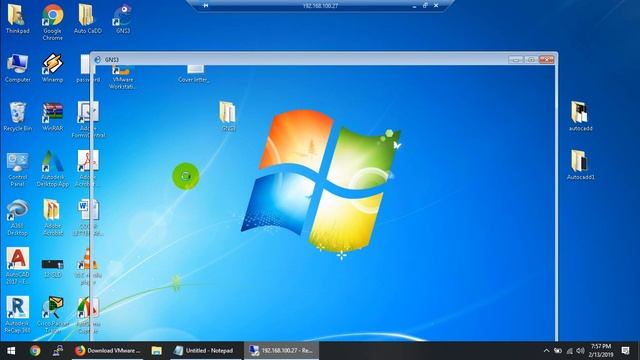The height and width of the screenshot is (360, 640).
Task: Select the autocadd folder on the right
Action: (580, 116)
